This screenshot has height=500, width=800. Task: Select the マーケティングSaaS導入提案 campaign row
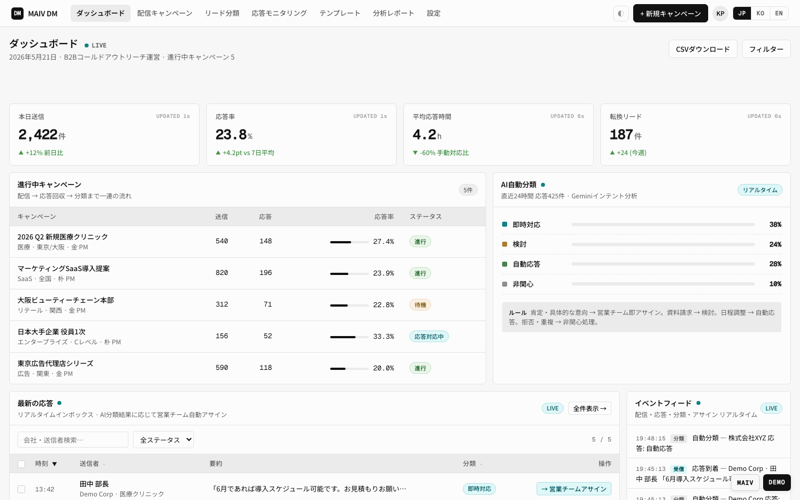[x=247, y=273]
